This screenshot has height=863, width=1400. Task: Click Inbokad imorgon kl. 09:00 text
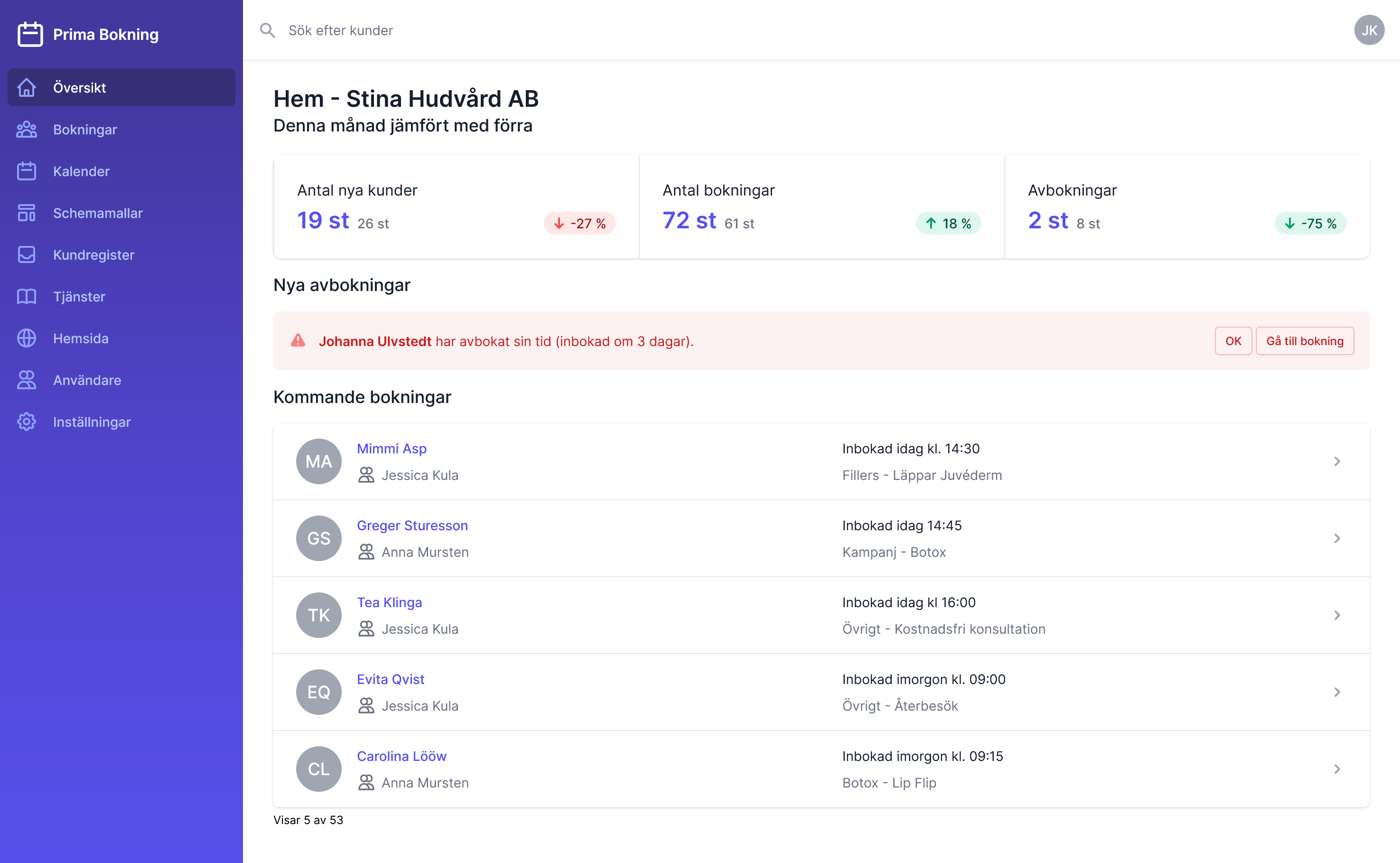click(x=924, y=679)
